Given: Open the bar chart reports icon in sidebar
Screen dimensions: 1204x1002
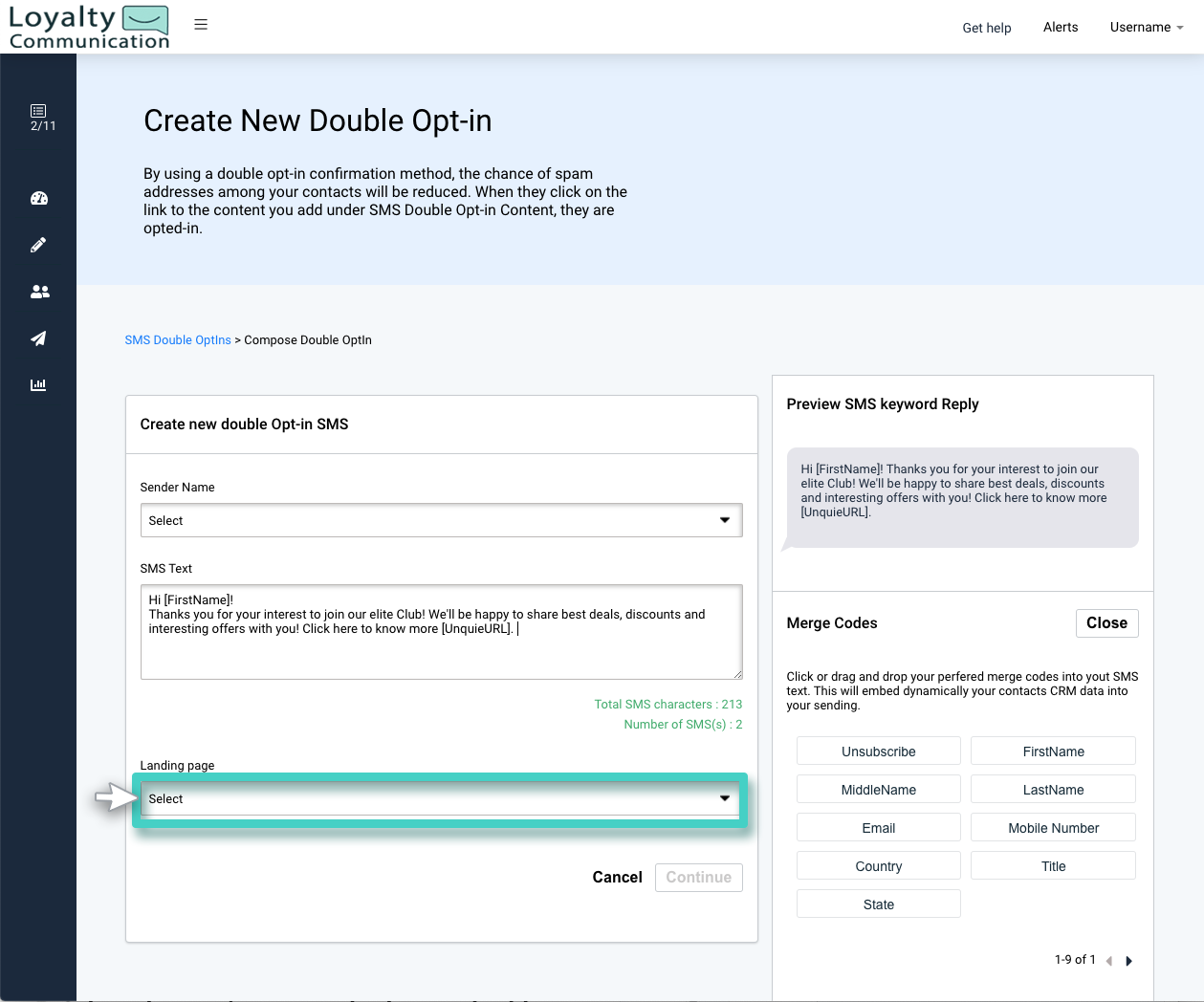Looking at the screenshot, I should [x=38, y=384].
